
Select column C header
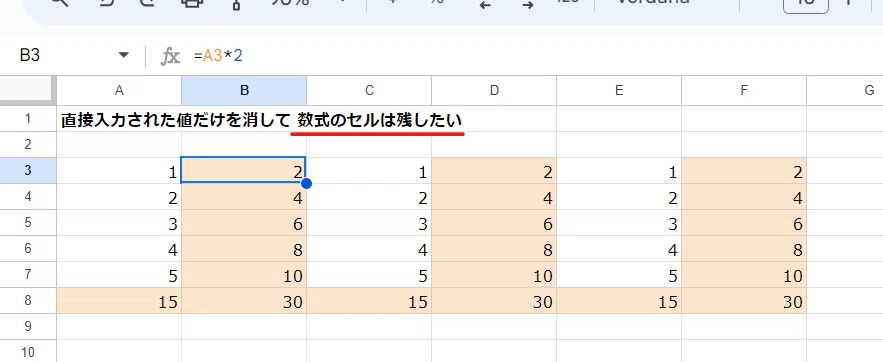(x=369, y=91)
